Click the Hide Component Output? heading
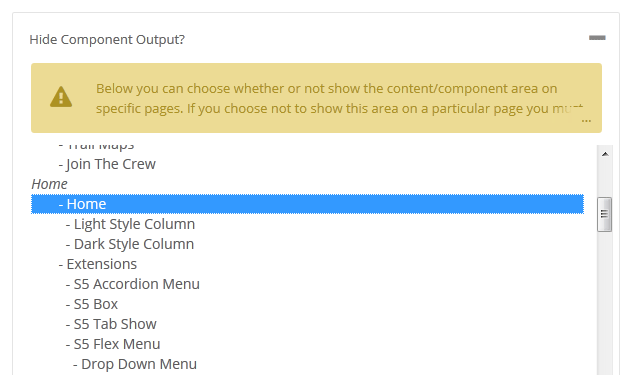Viewport: 632px width, 375px height. (107, 40)
